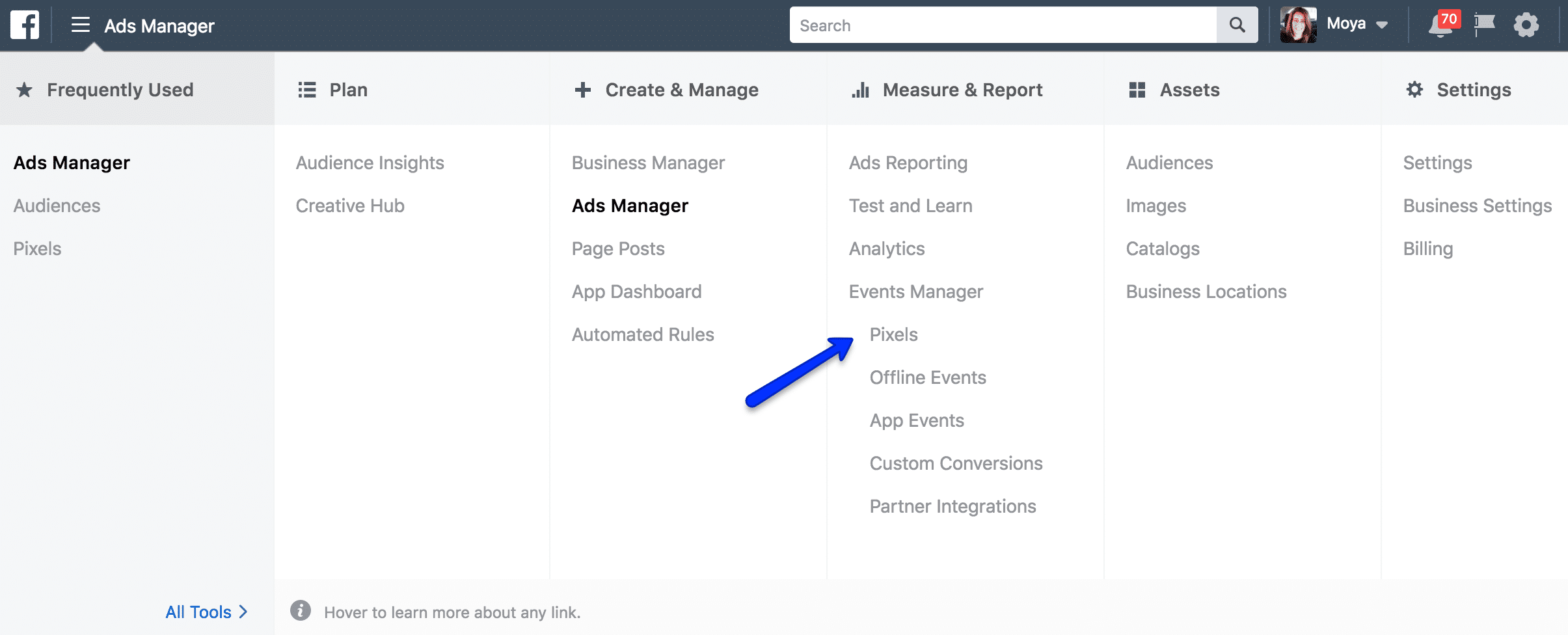The image size is (1568, 635).
Task: Open All Tools chevron link
Action: coord(206,612)
